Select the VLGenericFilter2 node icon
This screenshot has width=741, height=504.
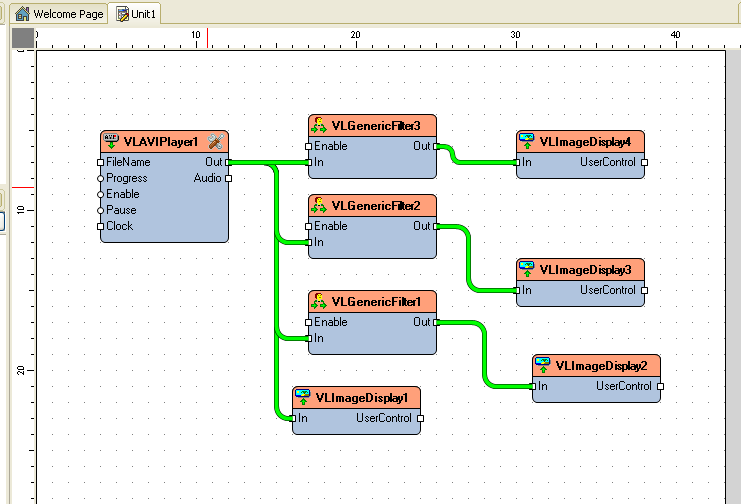pyautogui.click(x=319, y=205)
